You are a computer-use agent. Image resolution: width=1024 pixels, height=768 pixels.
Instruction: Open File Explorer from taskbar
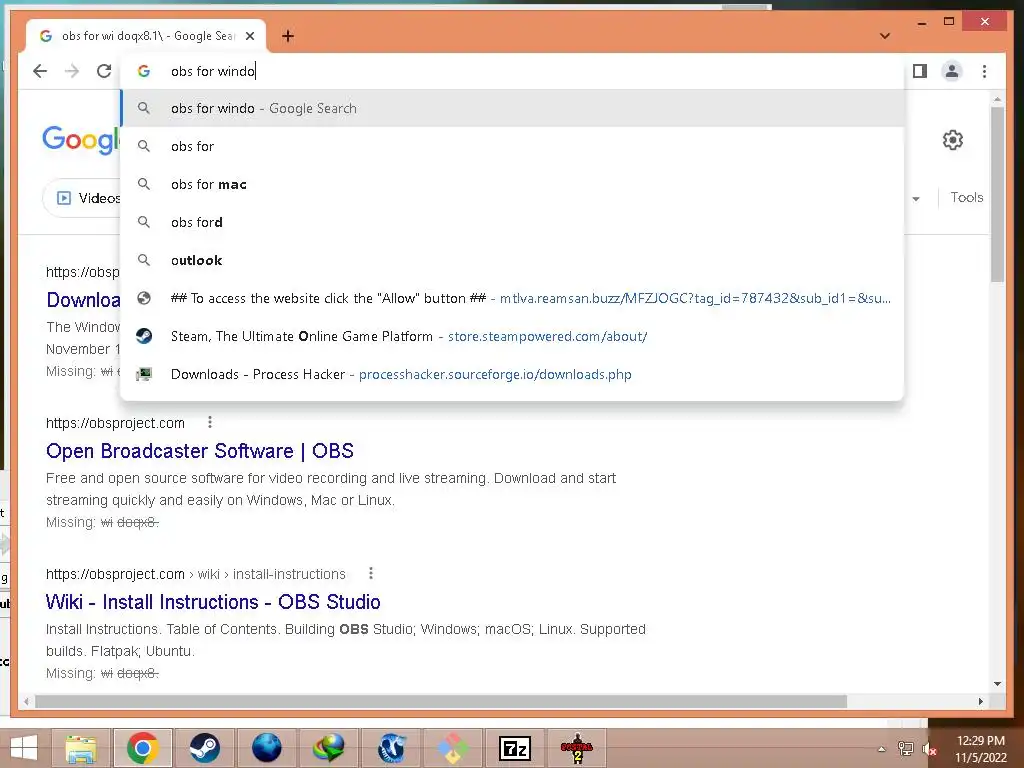[81, 748]
